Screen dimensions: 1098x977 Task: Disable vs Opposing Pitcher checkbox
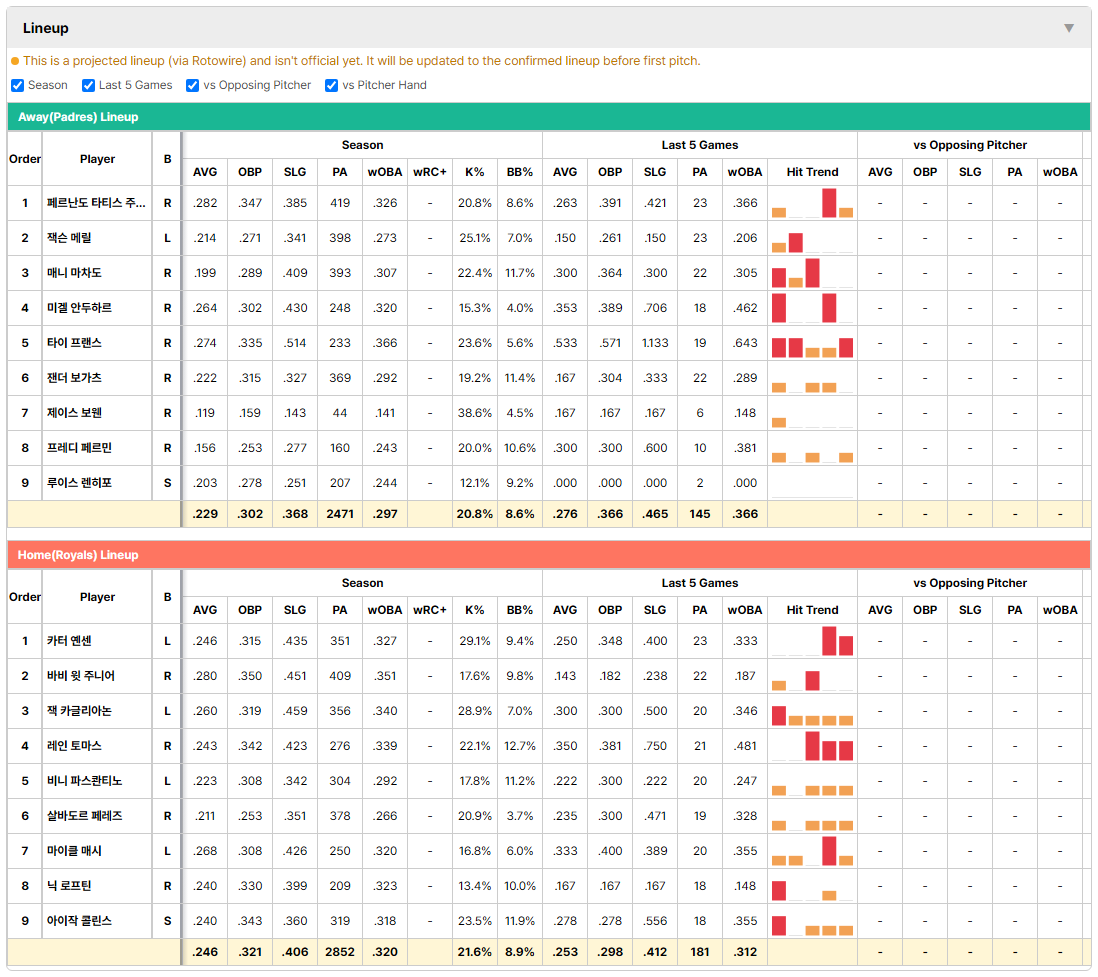(192, 85)
